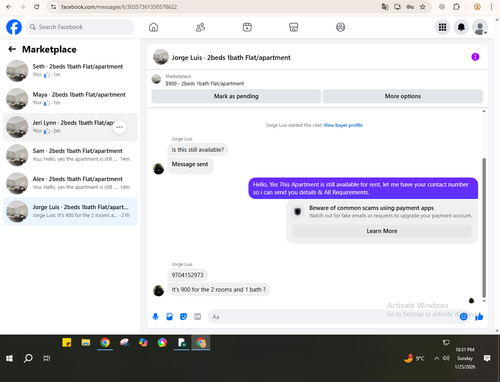Focus the message input field Aa
The height and width of the screenshot is (382, 500).
coord(333,317)
